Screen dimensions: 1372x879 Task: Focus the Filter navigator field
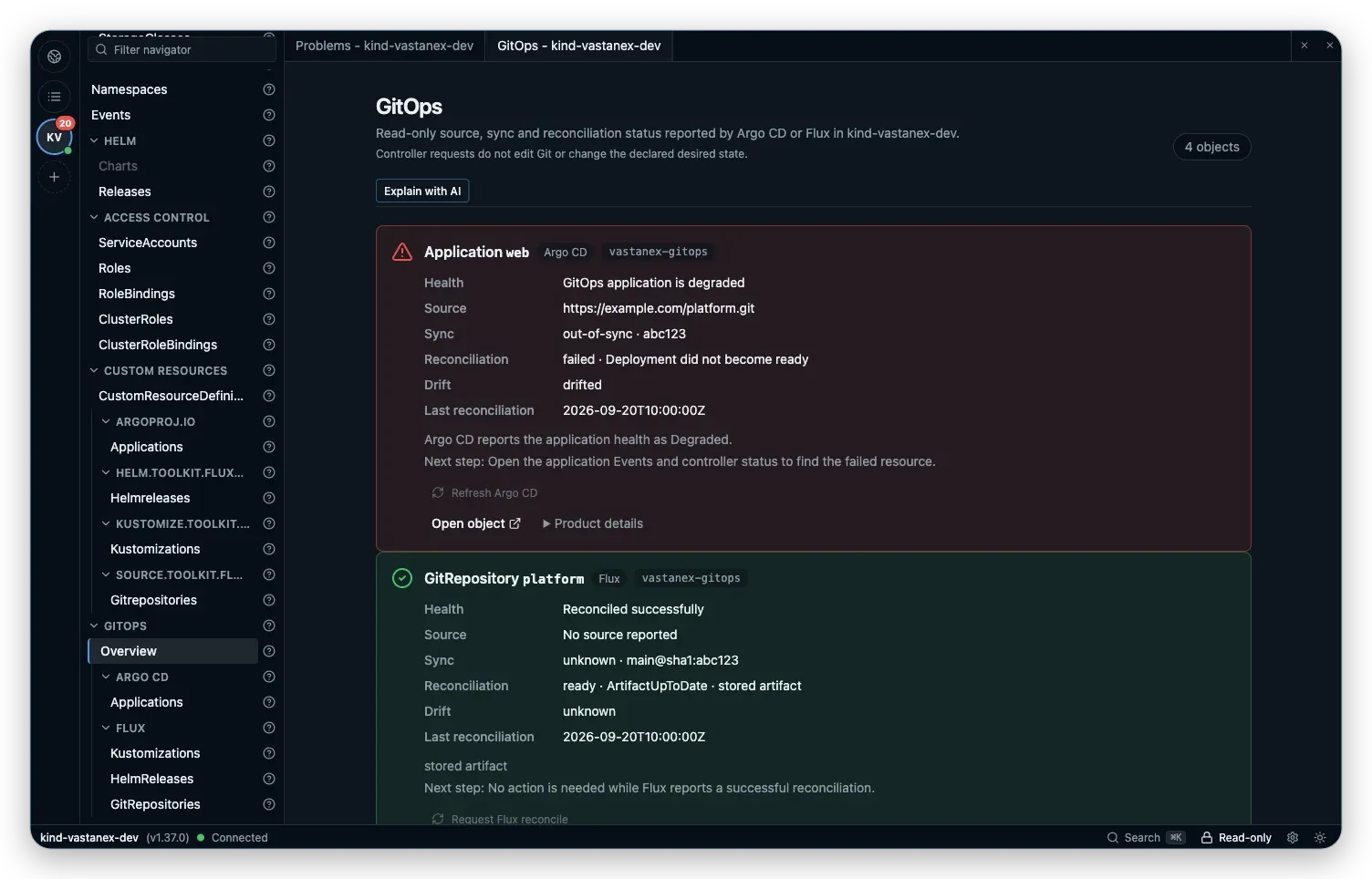click(x=182, y=49)
